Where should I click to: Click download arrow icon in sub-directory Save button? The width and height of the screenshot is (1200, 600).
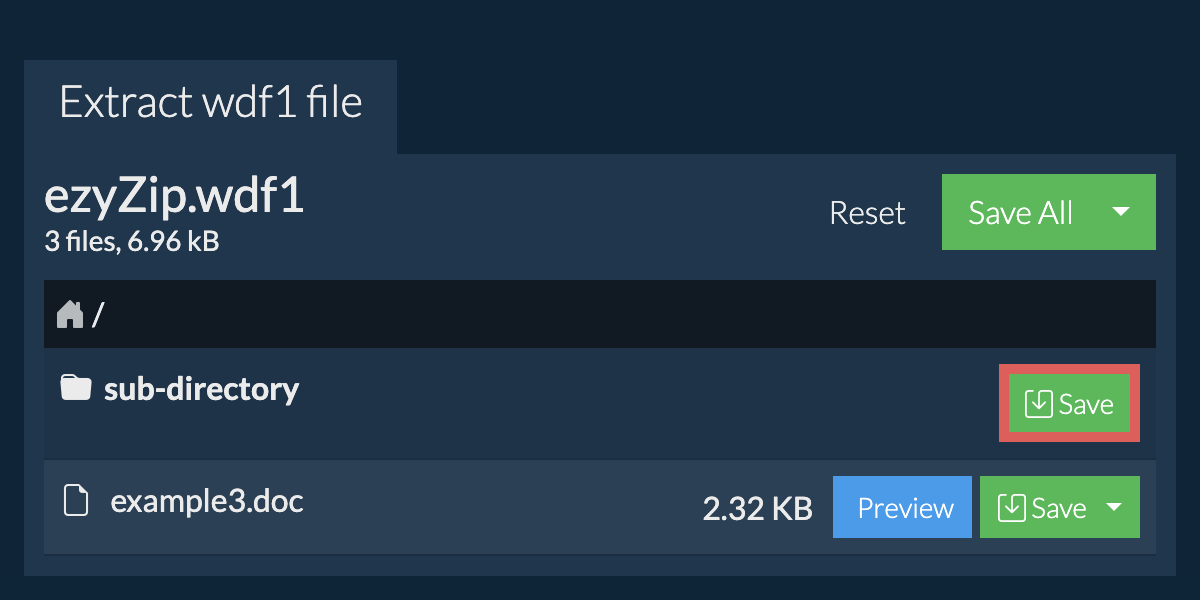coord(1039,404)
